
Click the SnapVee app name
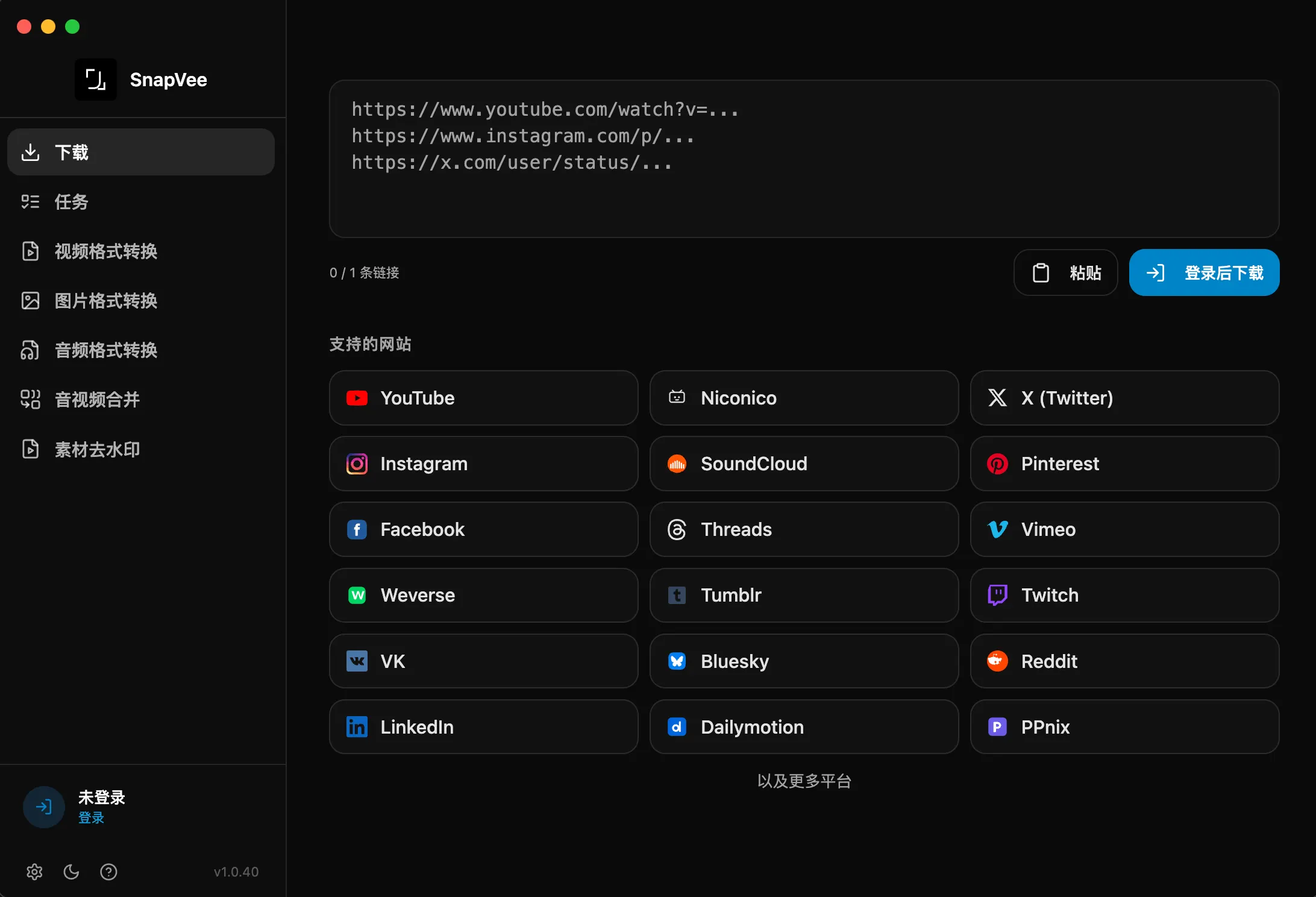[x=168, y=80]
